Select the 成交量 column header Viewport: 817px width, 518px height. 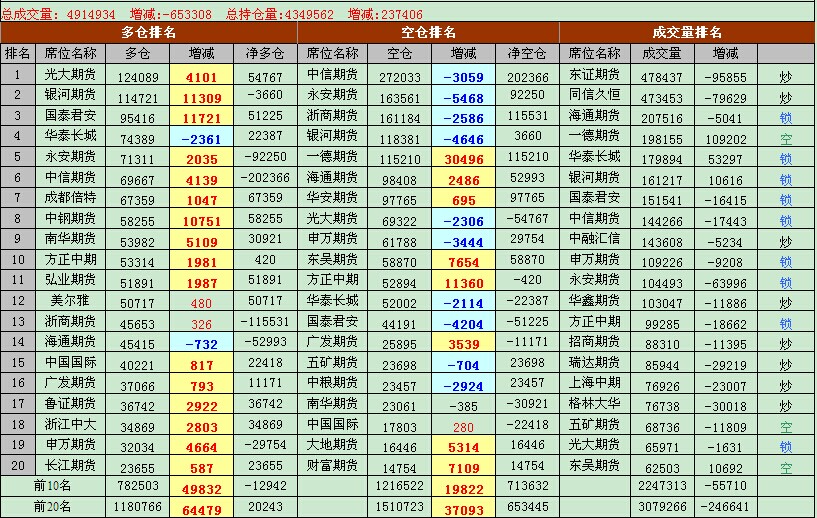662,53
